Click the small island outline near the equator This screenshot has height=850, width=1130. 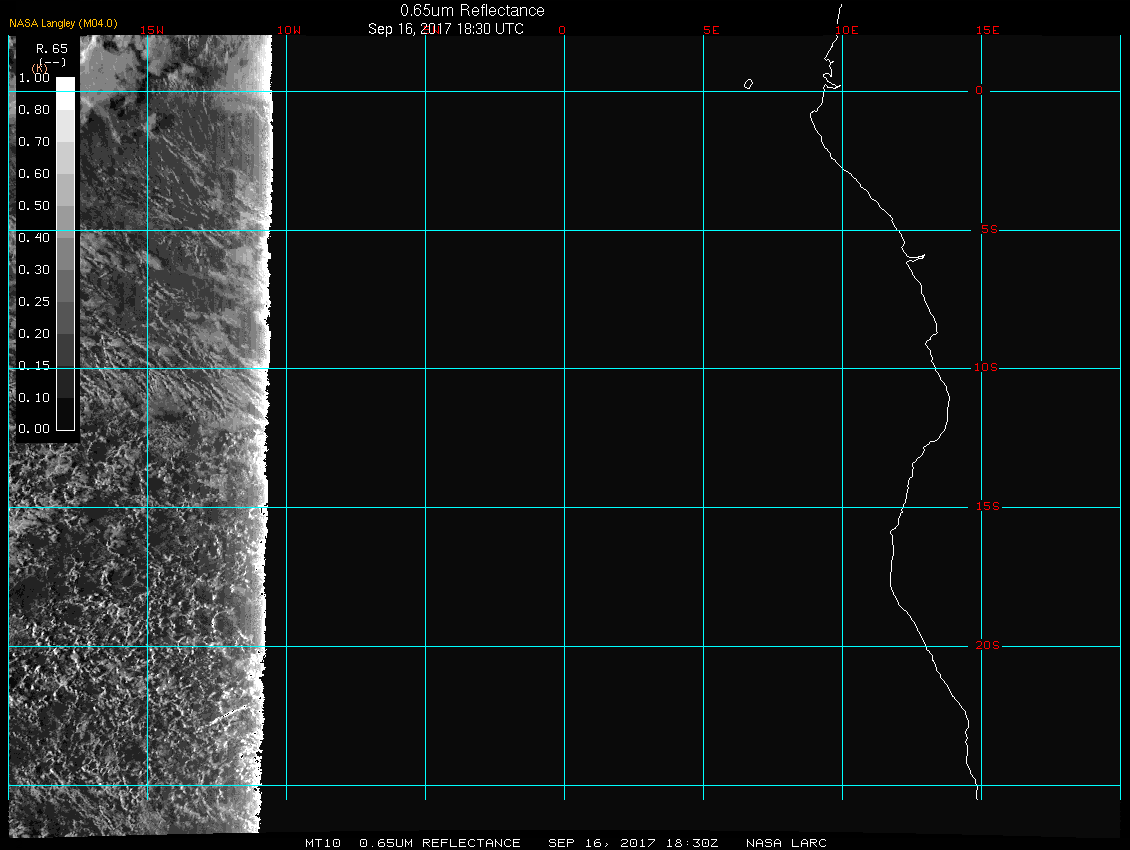pos(748,84)
